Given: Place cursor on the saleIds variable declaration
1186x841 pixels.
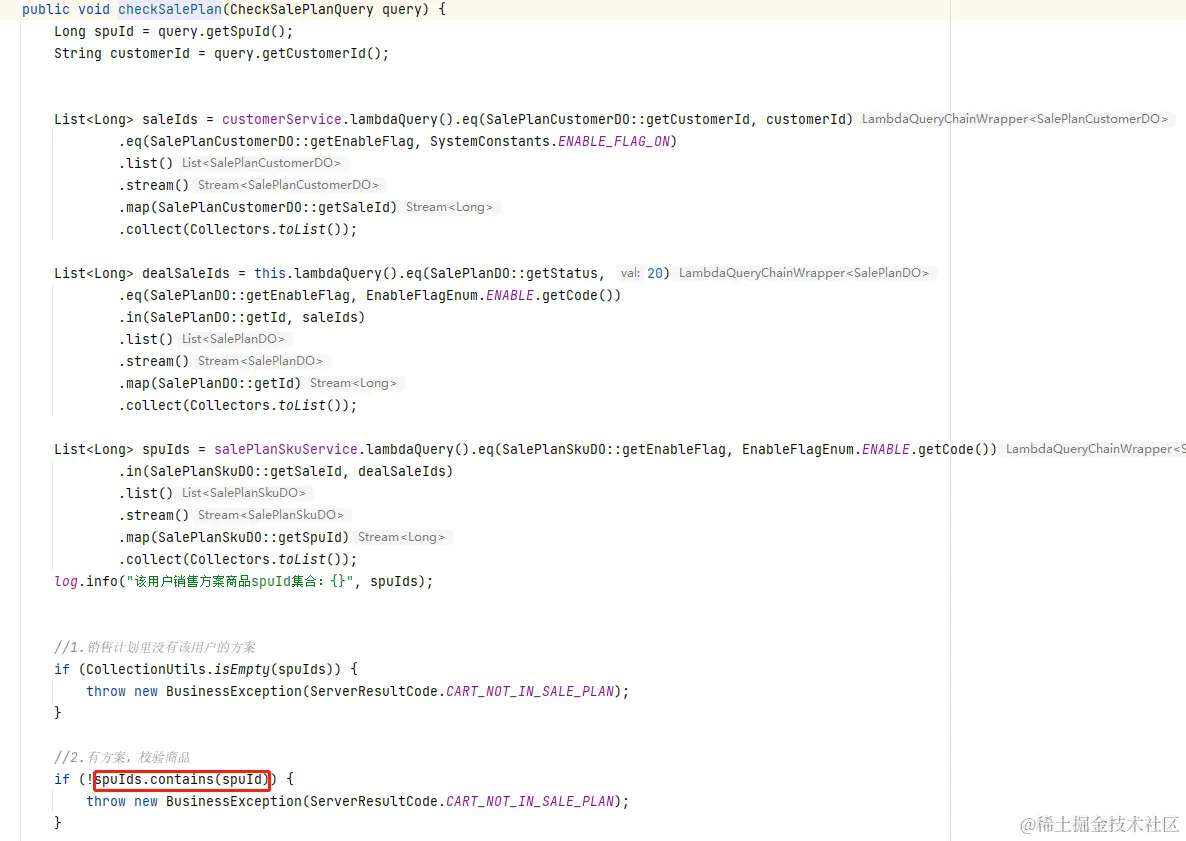Looking at the screenshot, I should click(x=169, y=119).
